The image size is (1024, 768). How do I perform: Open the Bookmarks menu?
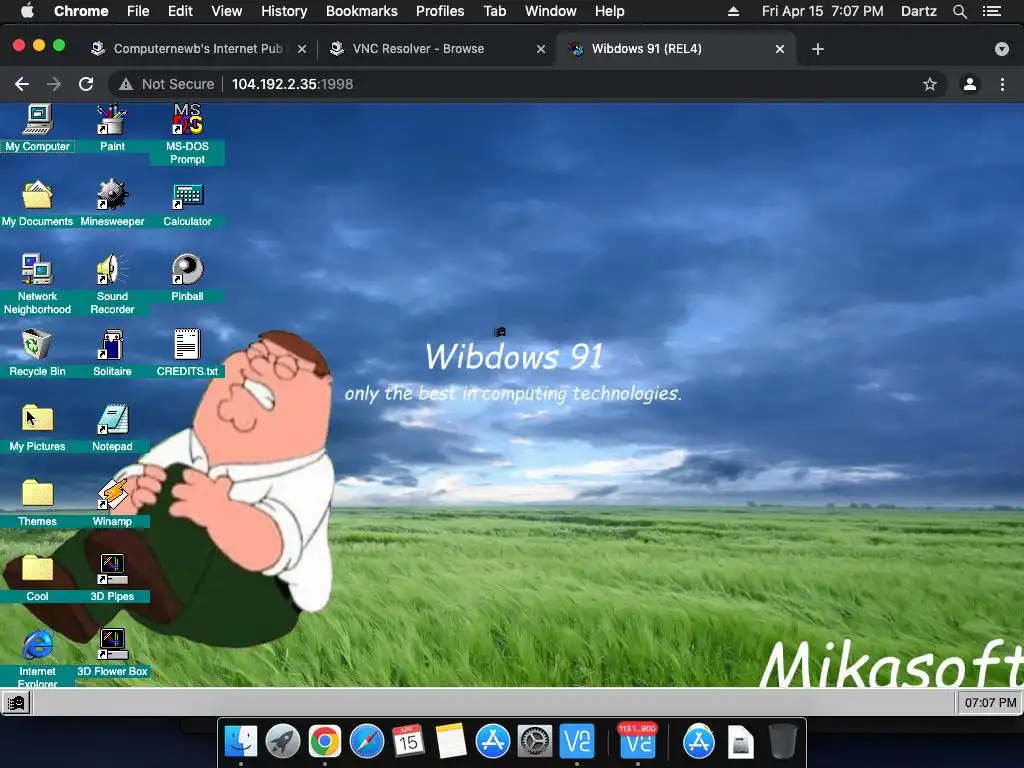[x=362, y=11]
